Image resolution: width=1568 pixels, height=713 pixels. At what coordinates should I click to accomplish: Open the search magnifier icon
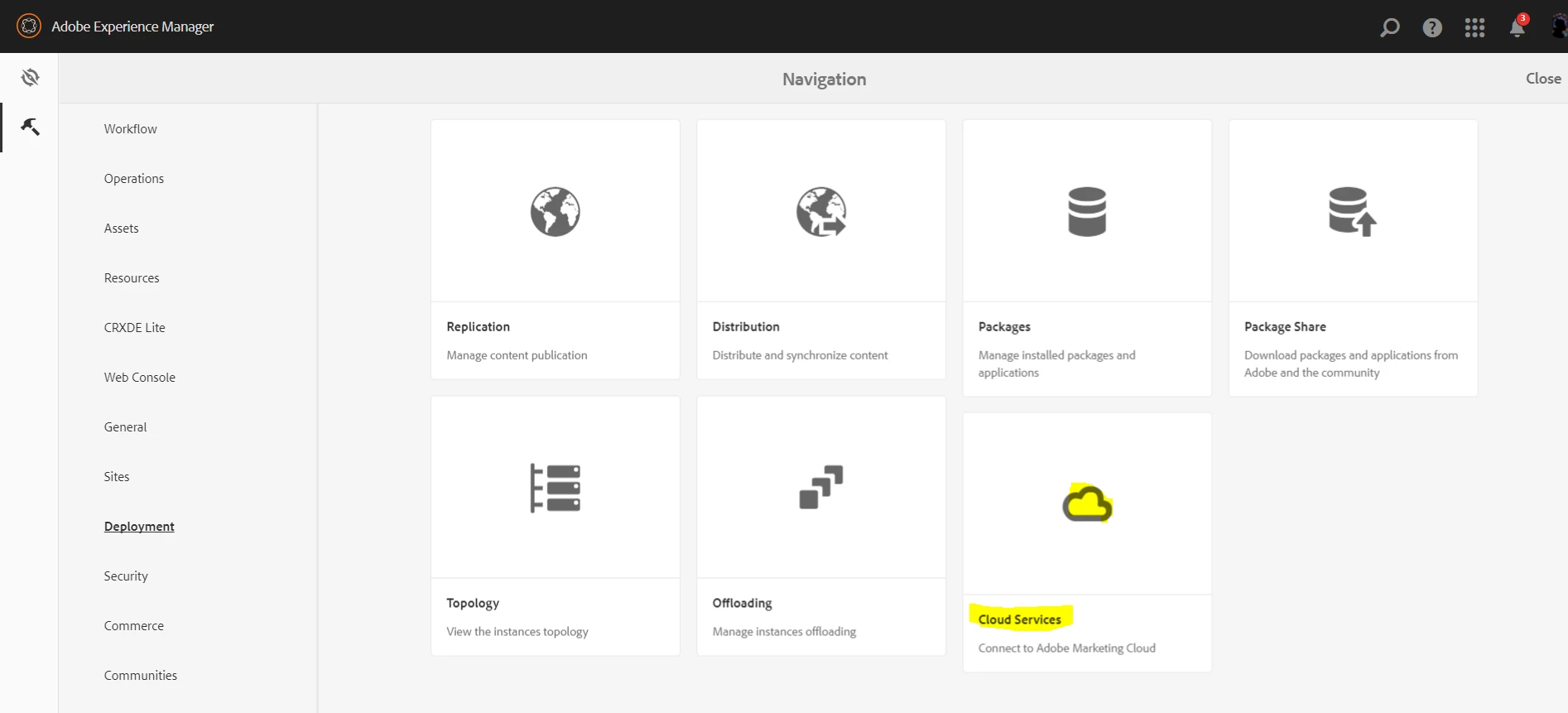(x=1390, y=27)
